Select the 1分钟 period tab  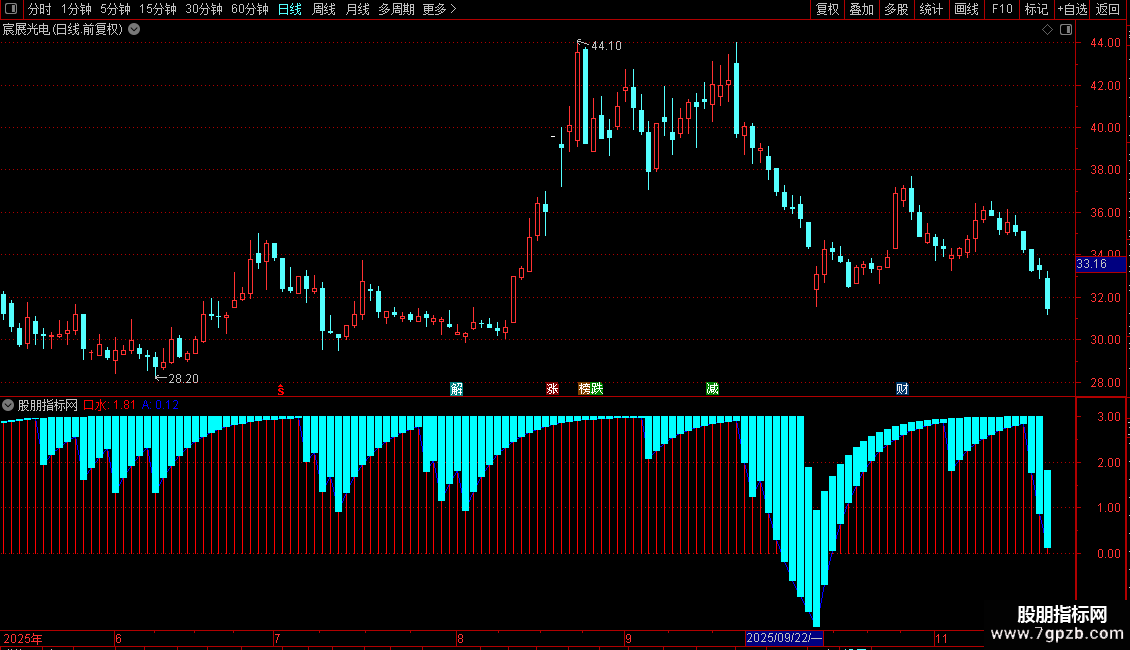pyautogui.click(x=76, y=9)
